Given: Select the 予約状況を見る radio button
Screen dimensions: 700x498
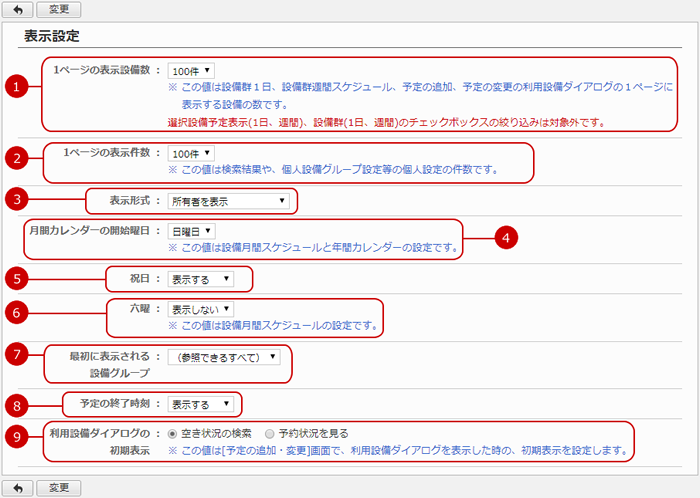Looking at the screenshot, I should [269, 434].
